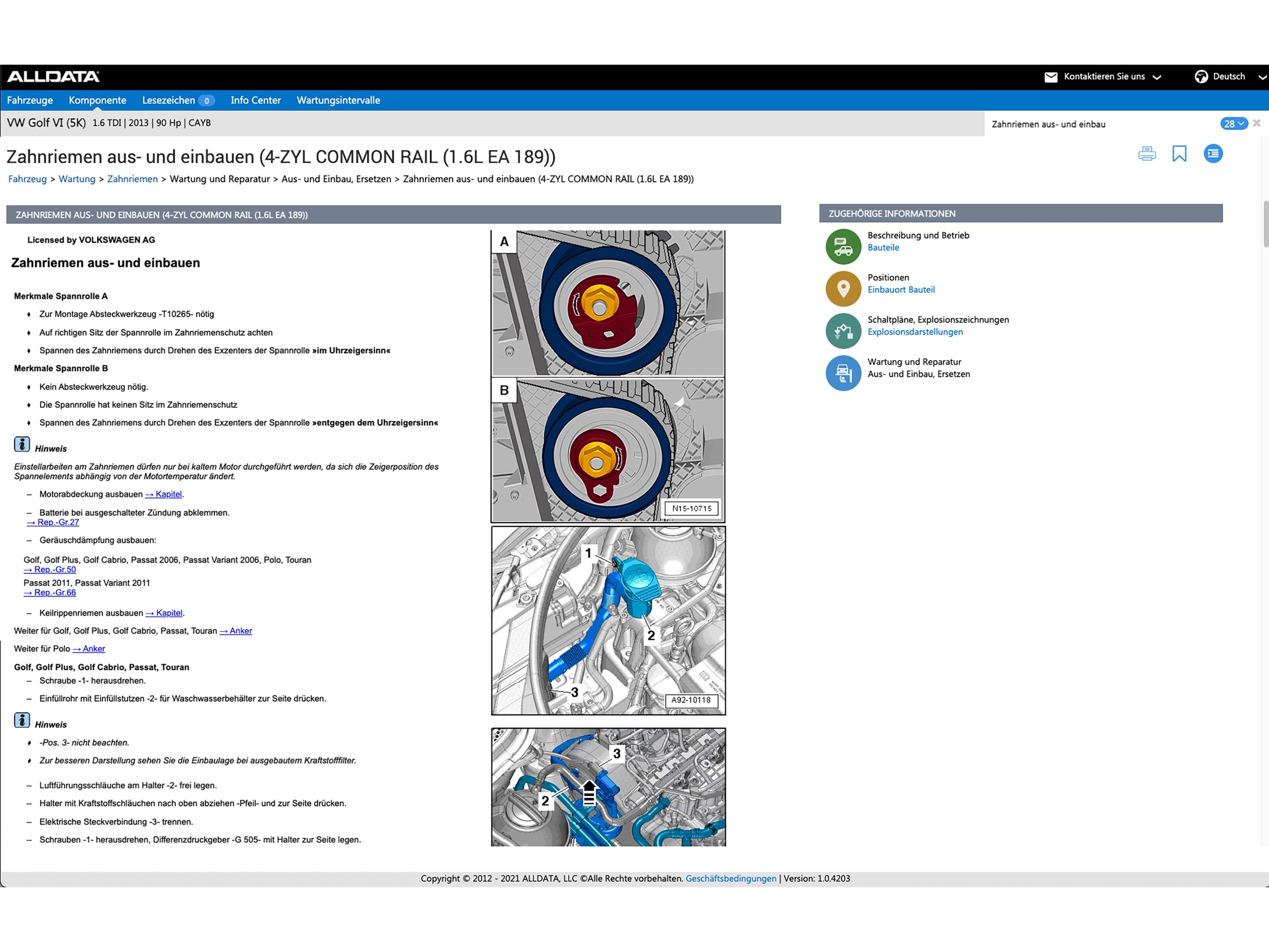The width and height of the screenshot is (1269, 952).
Task: Click the envelope contact icon
Action: [x=1051, y=77]
